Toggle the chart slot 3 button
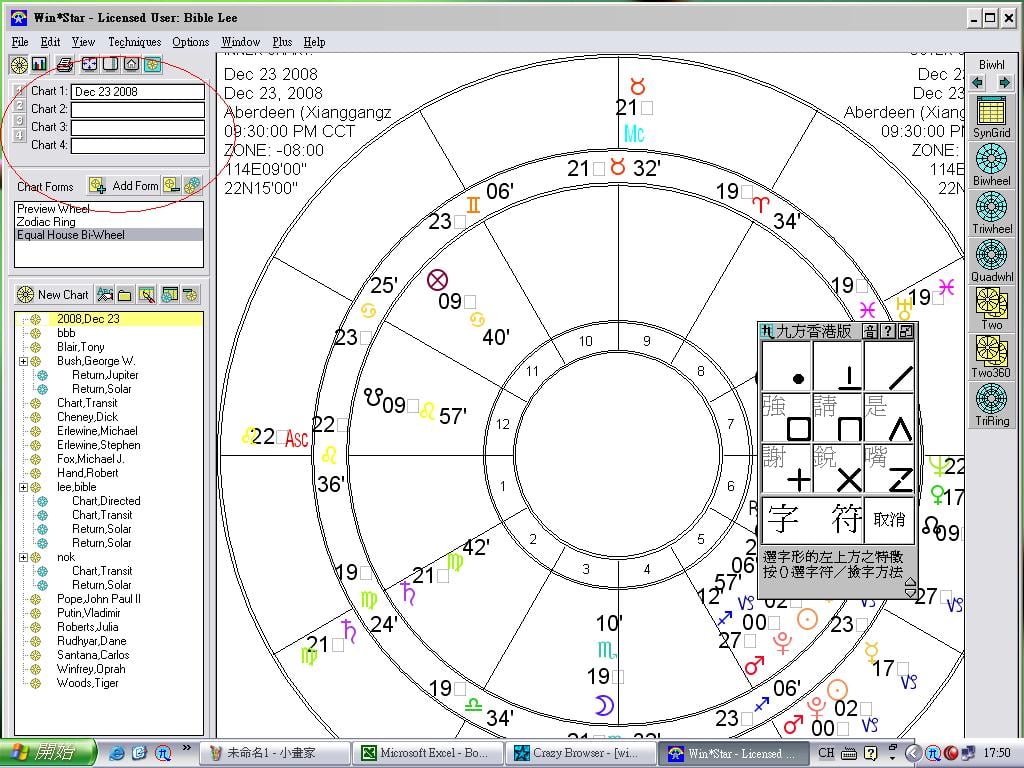1024x768 pixels. 19,121
